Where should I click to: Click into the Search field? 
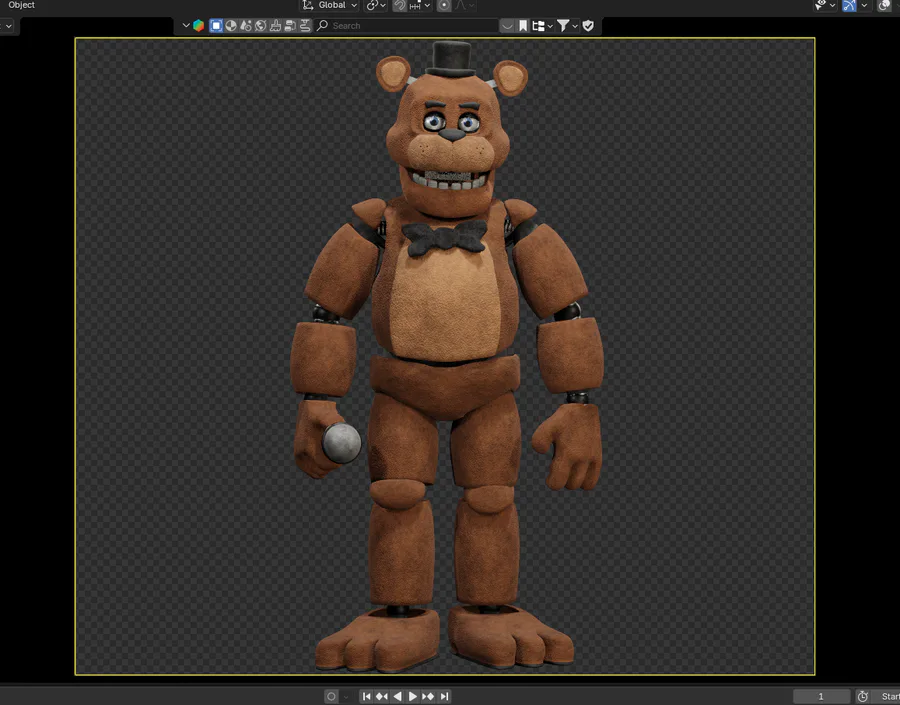(x=406, y=25)
